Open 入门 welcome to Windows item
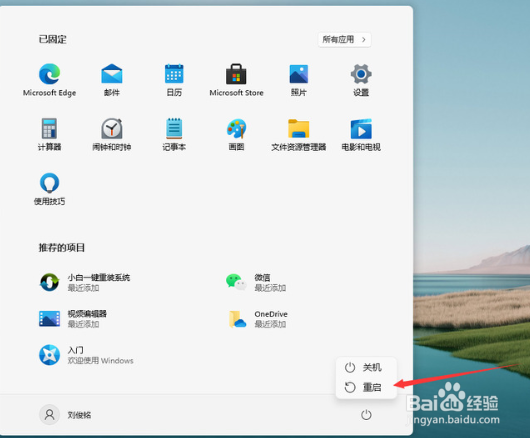The height and width of the screenshot is (438, 530). pos(86,355)
